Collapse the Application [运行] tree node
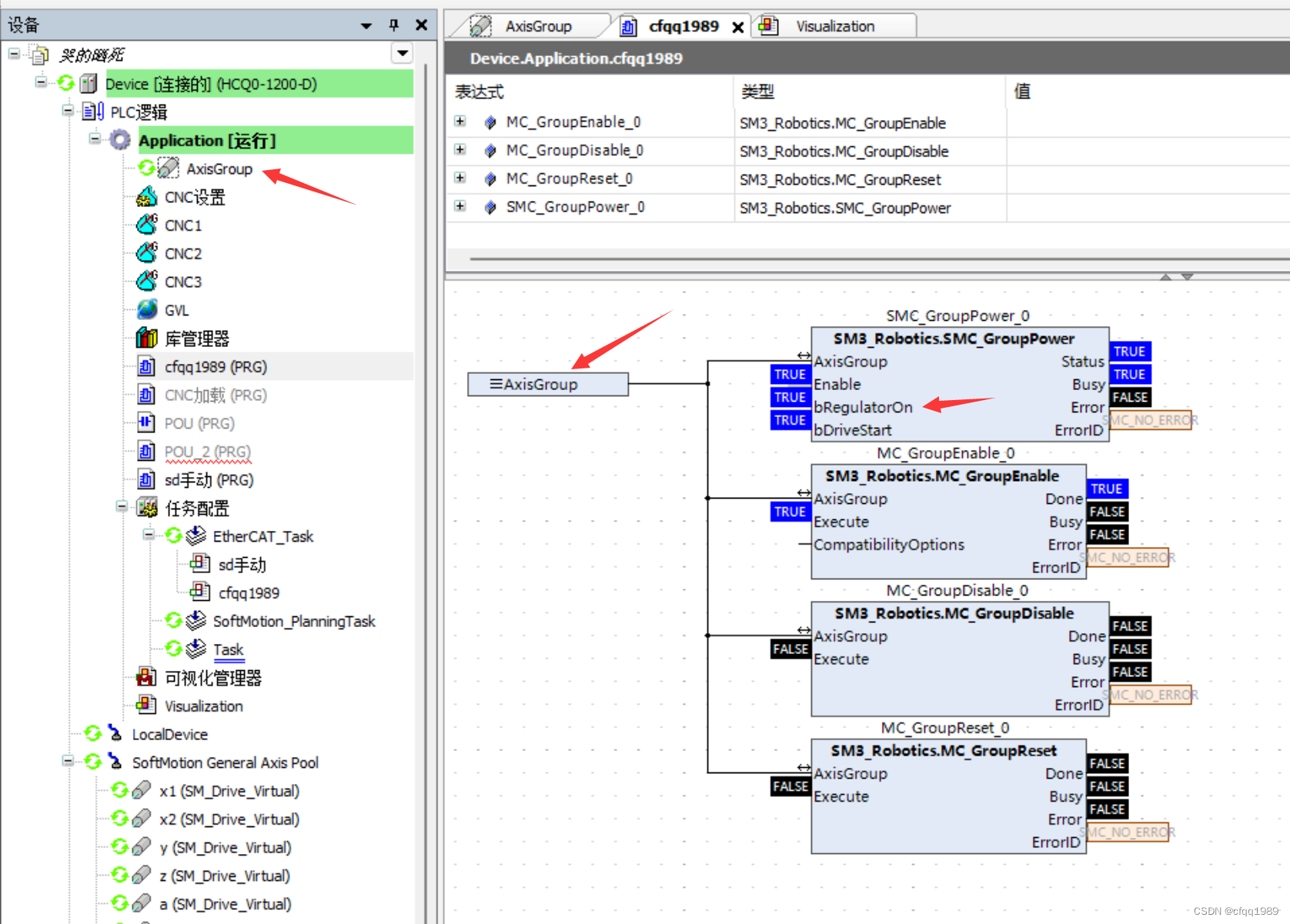The image size is (1290, 924). pyautogui.click(x=94, y=140)
